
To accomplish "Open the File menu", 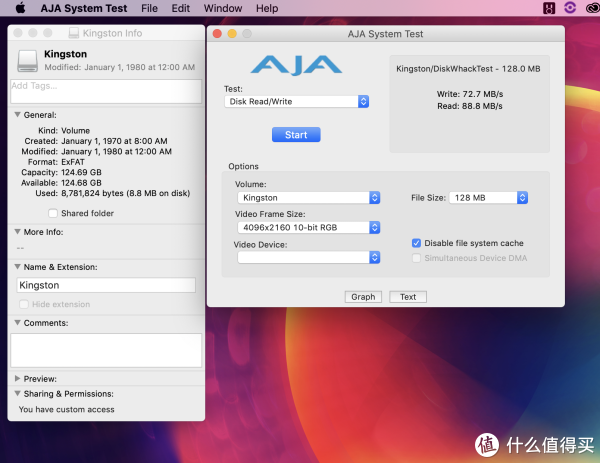I will 149,8.
